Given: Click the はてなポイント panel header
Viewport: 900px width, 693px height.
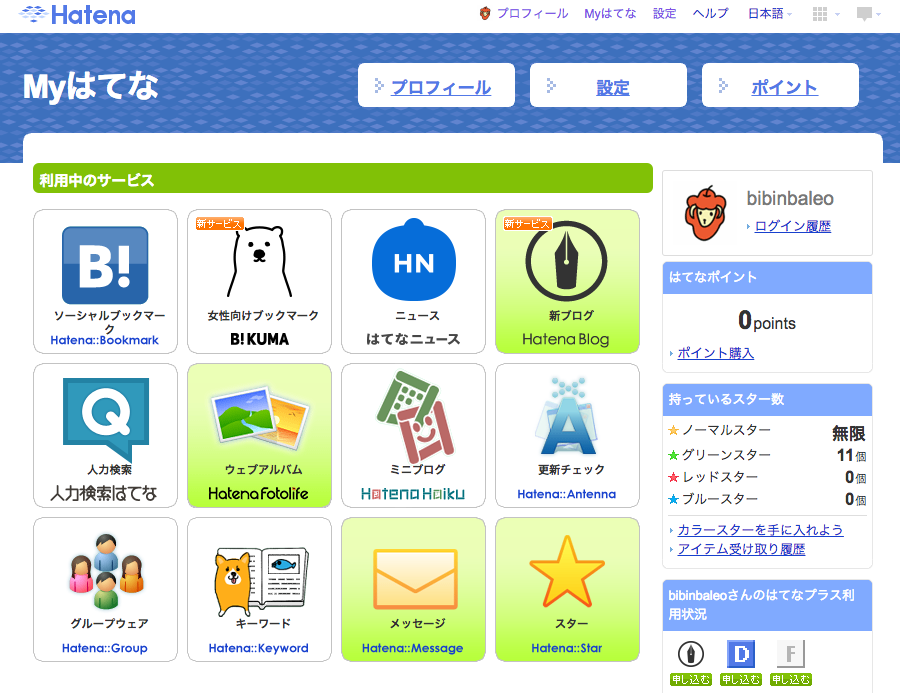Looking at the screenshot, I should click(767, 278).
